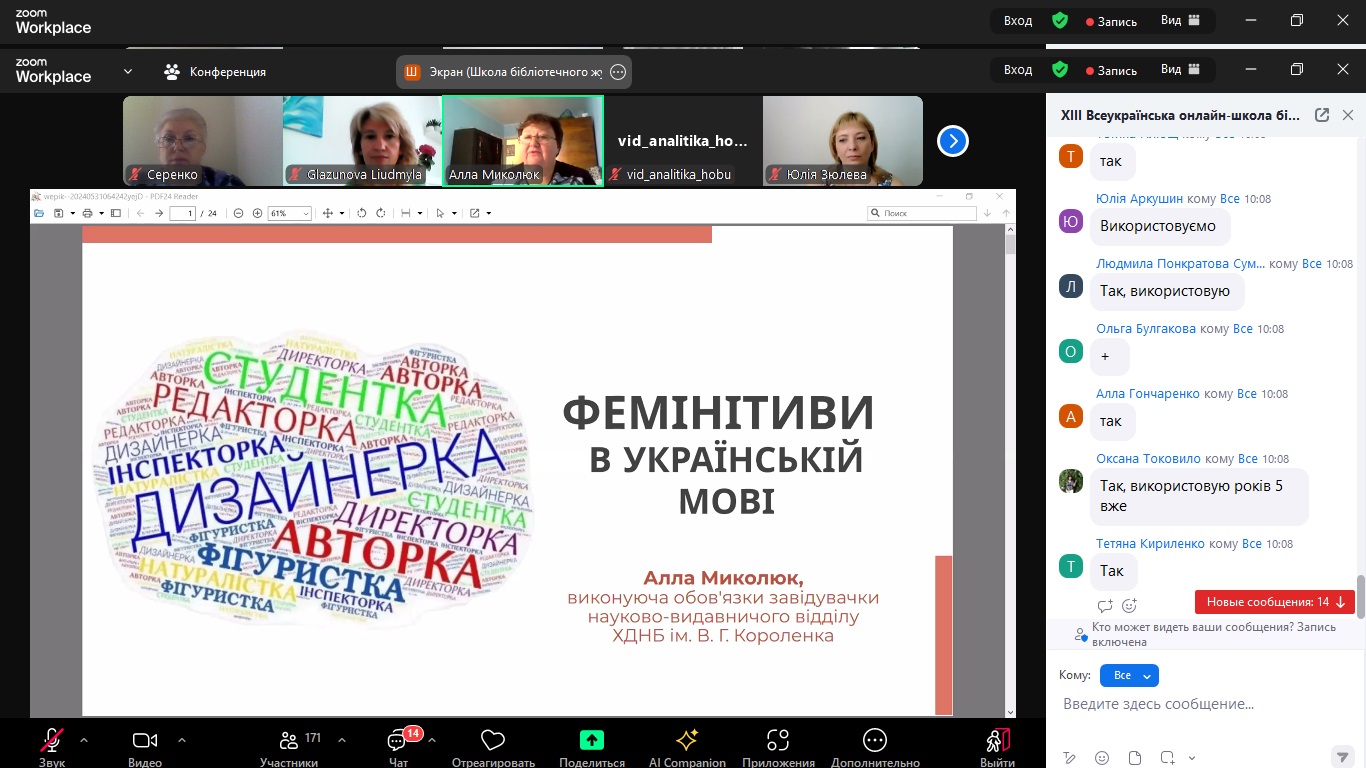Click the More options ellipsis icon
The height and width of the screenshot is (768, 1366).
pyautogui.click(x=875, y=740)
